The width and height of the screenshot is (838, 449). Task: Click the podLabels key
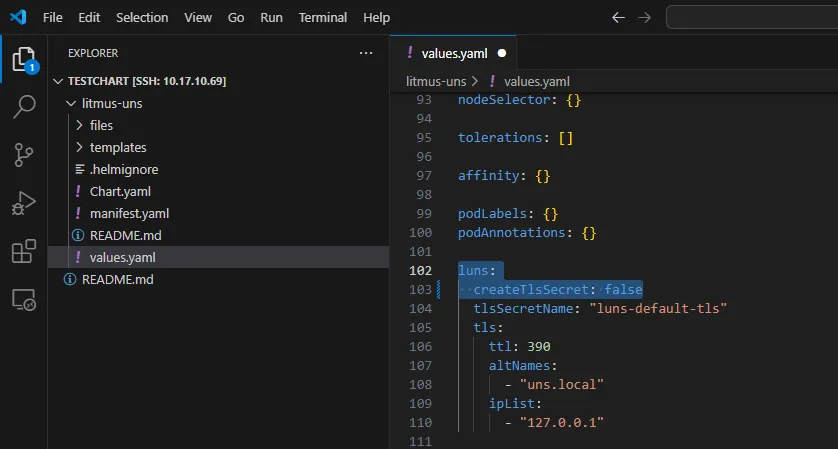pos(492,213)
